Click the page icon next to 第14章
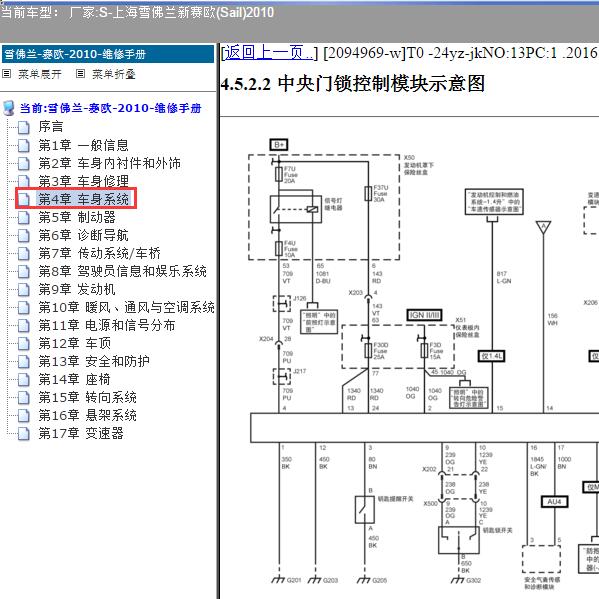 pos(24,380)
